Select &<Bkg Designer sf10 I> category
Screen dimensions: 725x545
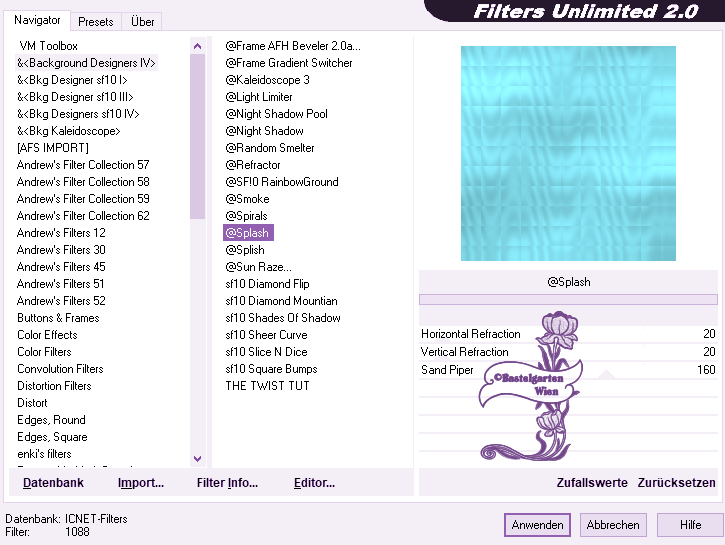(72, 80)
